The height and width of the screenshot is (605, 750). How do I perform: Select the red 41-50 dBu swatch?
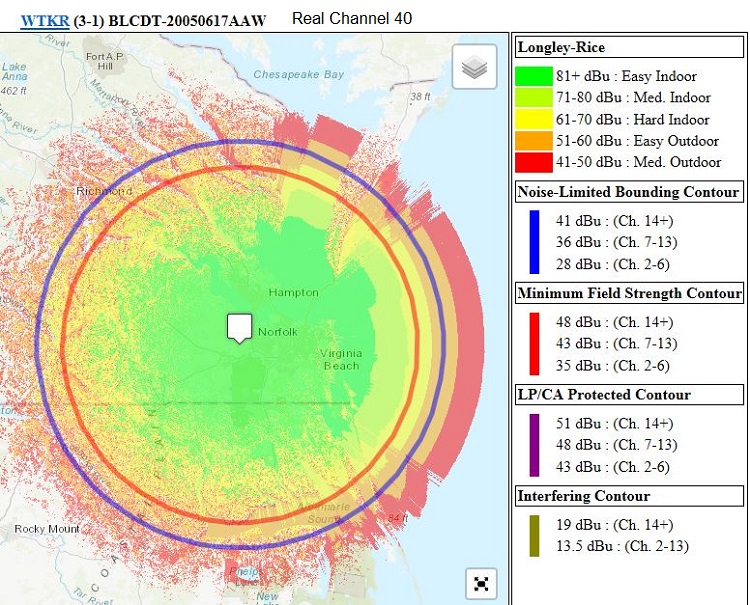534,162
